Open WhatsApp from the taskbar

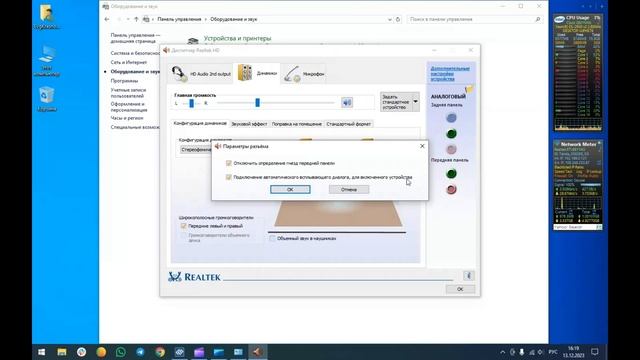pyautogui.click(x=120, y=352)
